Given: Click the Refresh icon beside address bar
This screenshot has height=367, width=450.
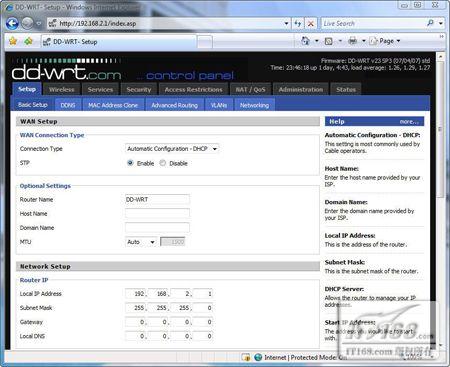Looking at the screenshot, I should [298, 24].
